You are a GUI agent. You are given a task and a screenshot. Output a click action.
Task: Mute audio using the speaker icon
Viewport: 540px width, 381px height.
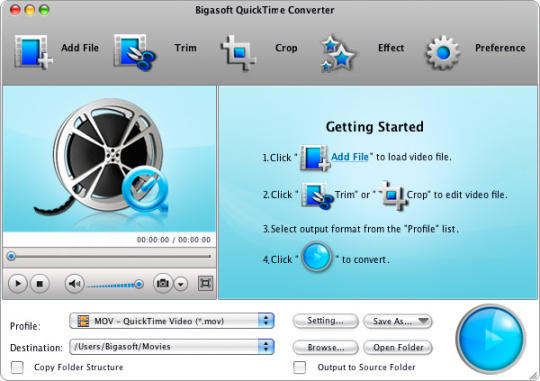click(74, 284)
